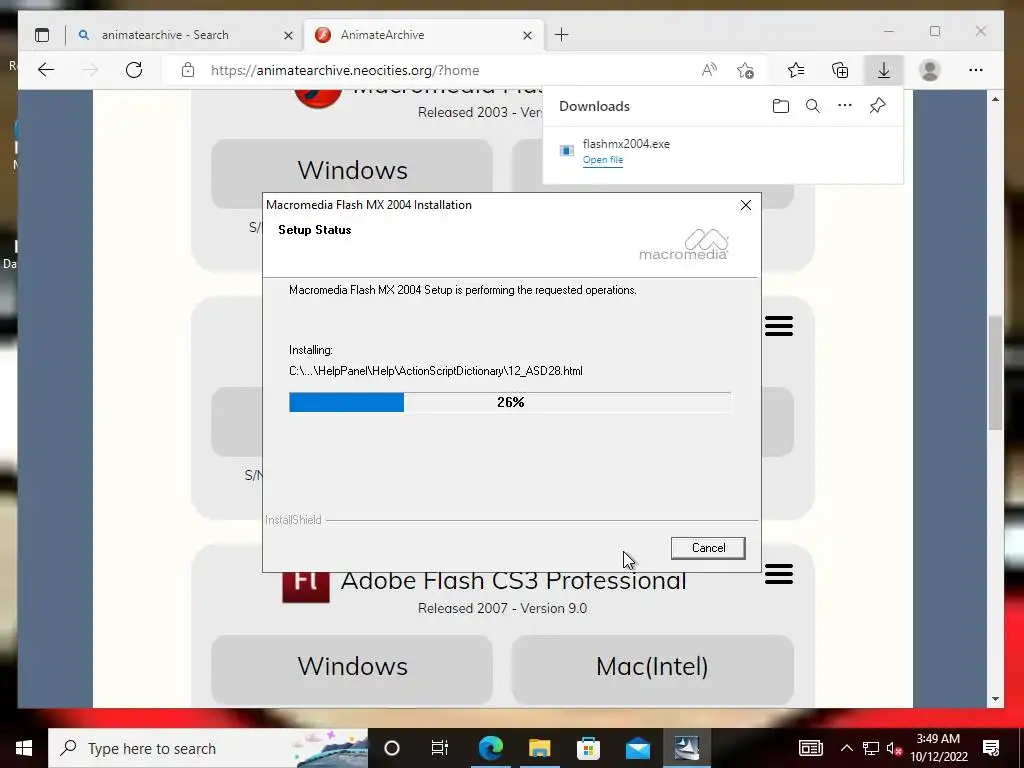Screen dimensions: 1024x768
Task: Open the Windows Start menu
Action: pyautogui.click(x=24, y=748)
